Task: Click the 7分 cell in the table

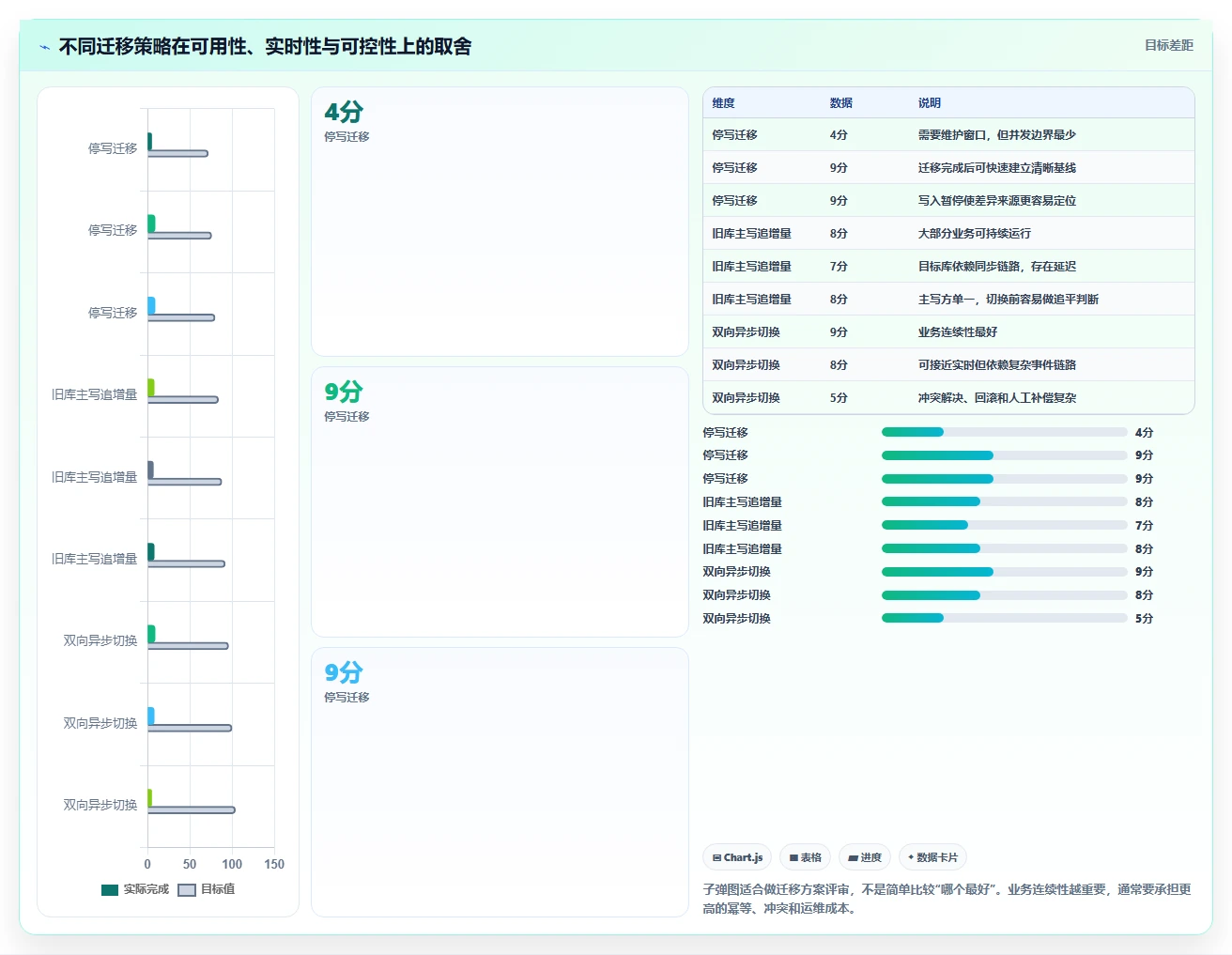Action: click(839, 267)
